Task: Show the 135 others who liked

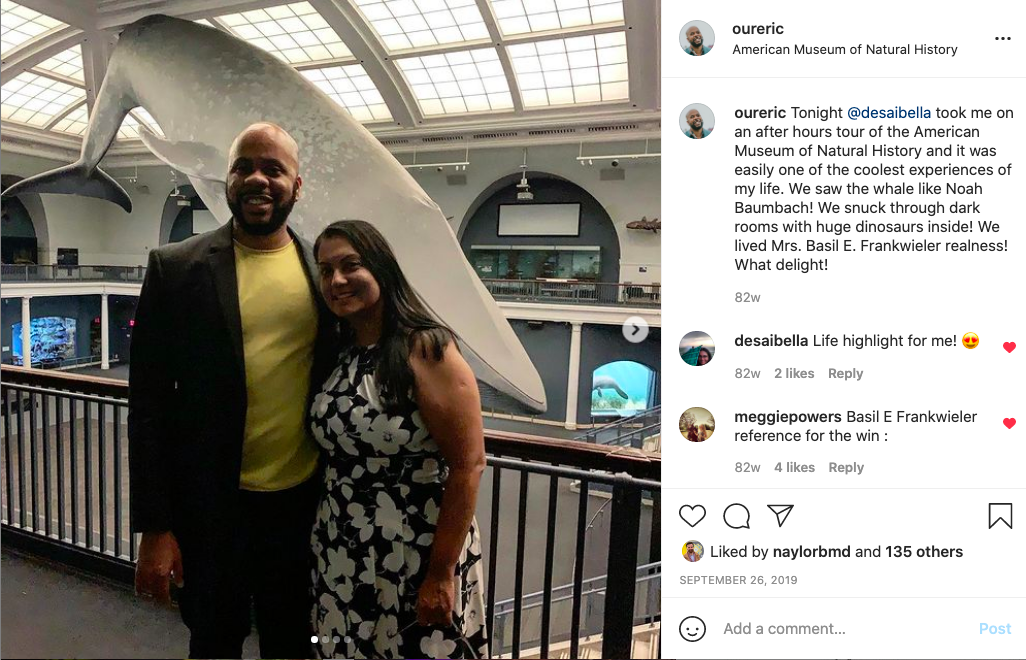Action: click(x=923, y=551)
